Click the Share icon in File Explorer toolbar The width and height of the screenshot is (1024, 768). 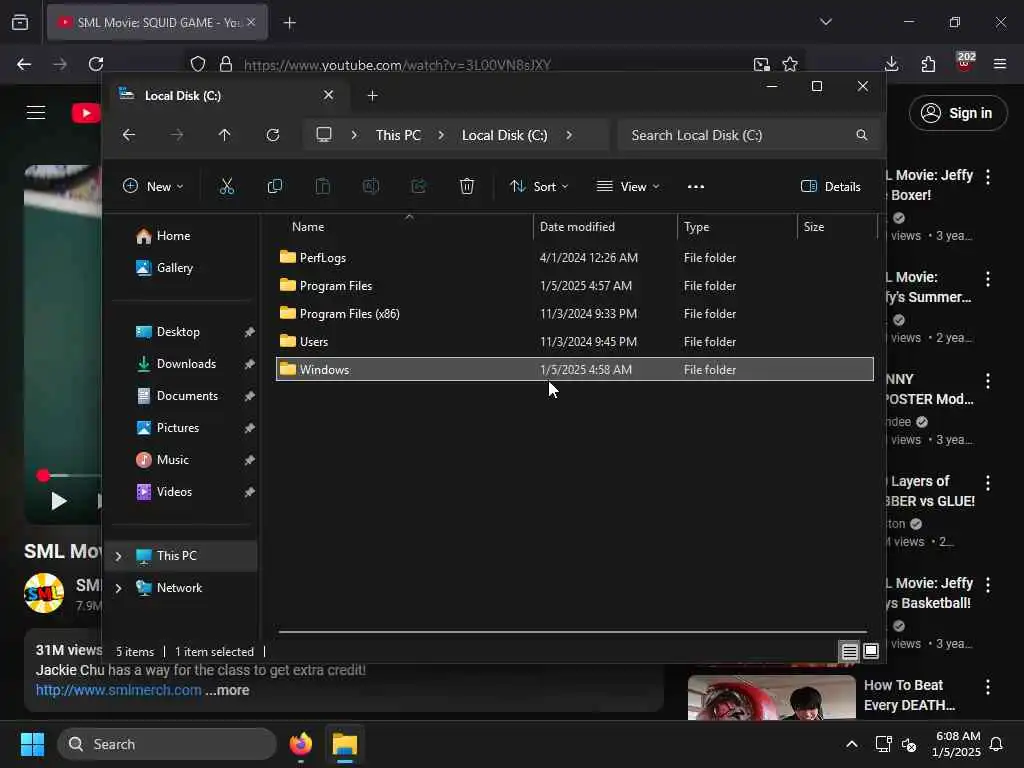point(419,187)
